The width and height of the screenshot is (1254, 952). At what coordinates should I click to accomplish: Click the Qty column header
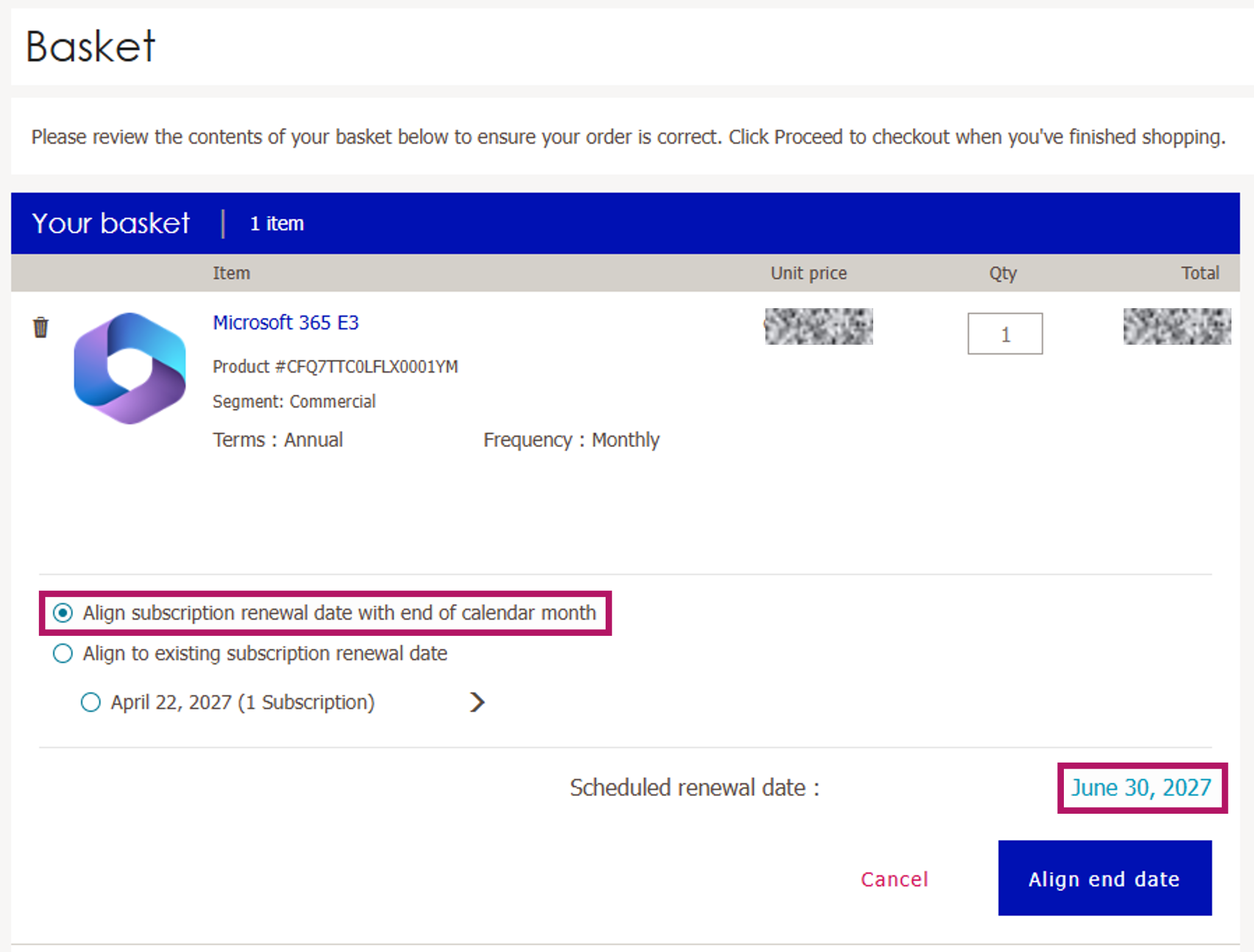(x=1003, y=273)
